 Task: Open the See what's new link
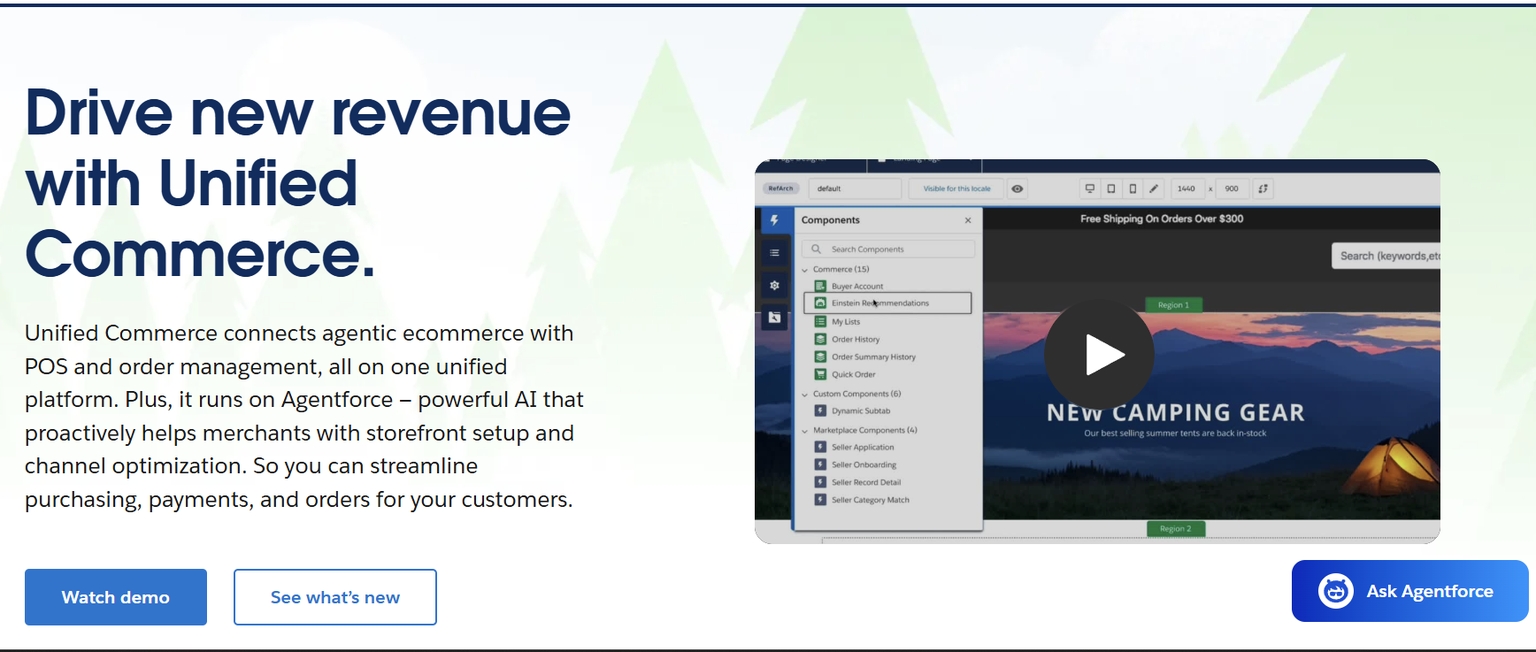click(x=335, y=597)
